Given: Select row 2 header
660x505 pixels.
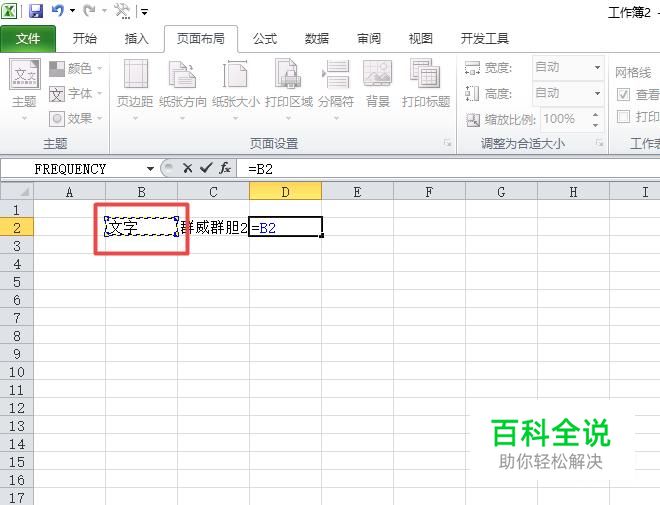Looking at the screenshot, I should pos(17,228).
